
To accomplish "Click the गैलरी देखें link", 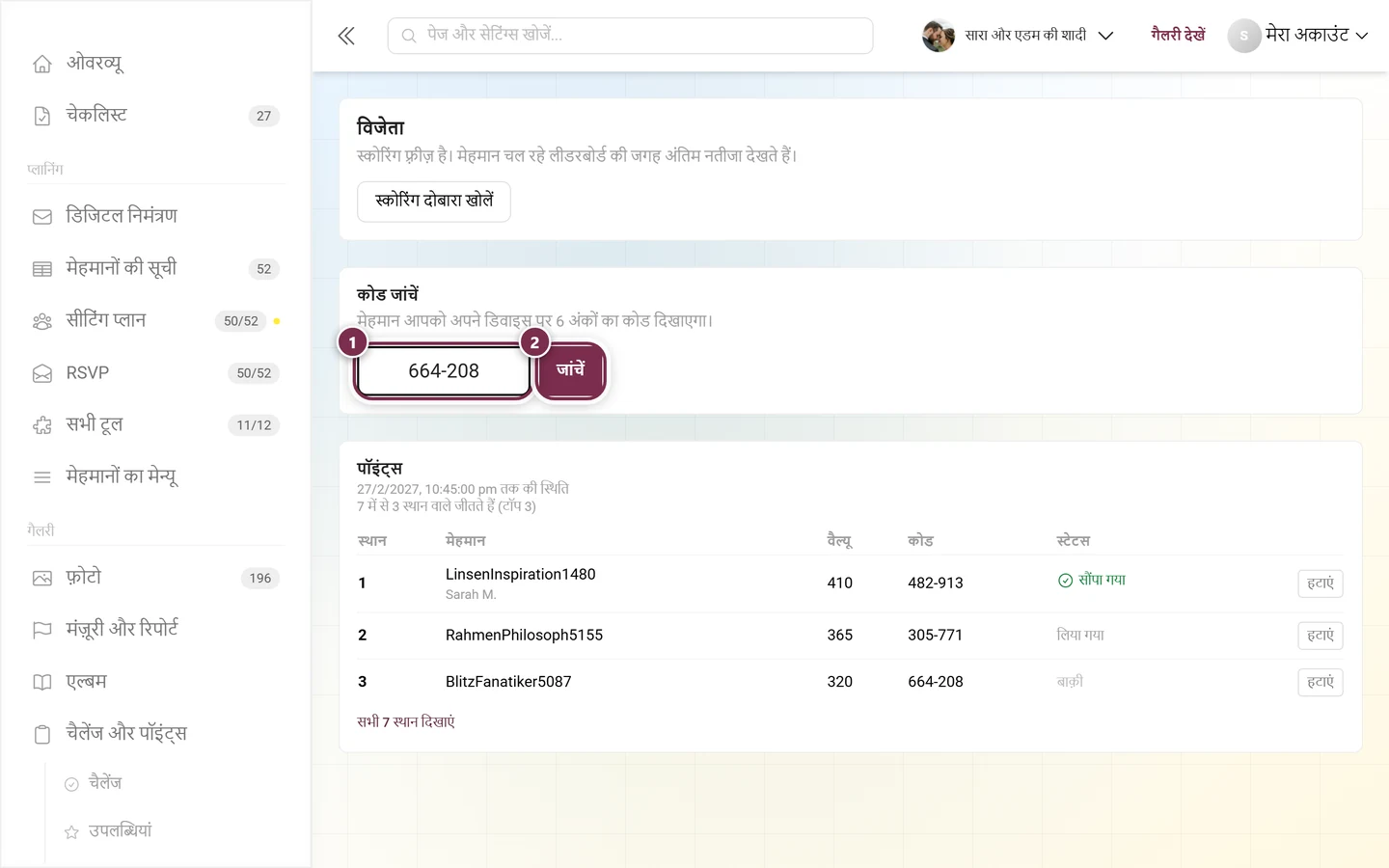I will click(x=1178, y=35).
